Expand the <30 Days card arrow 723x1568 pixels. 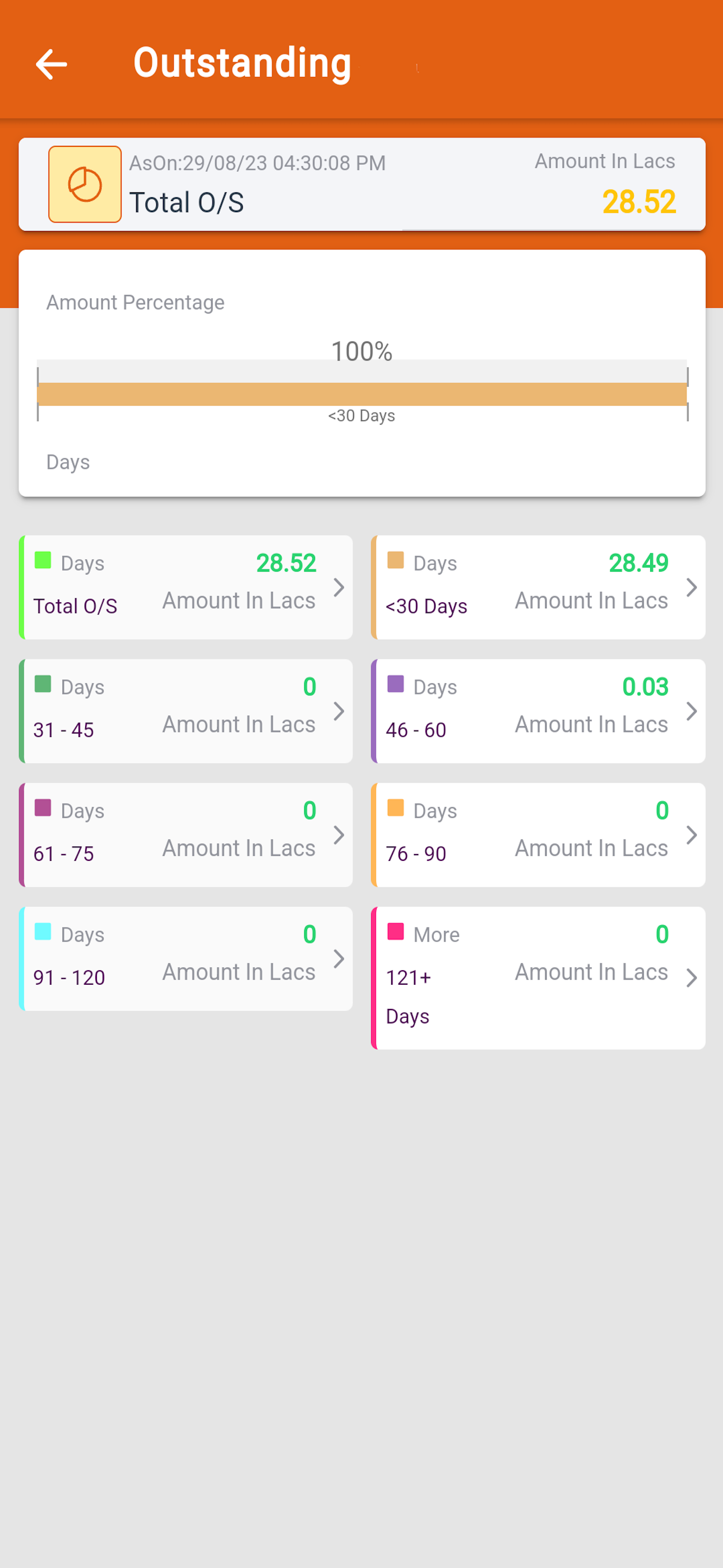point(692,587)
